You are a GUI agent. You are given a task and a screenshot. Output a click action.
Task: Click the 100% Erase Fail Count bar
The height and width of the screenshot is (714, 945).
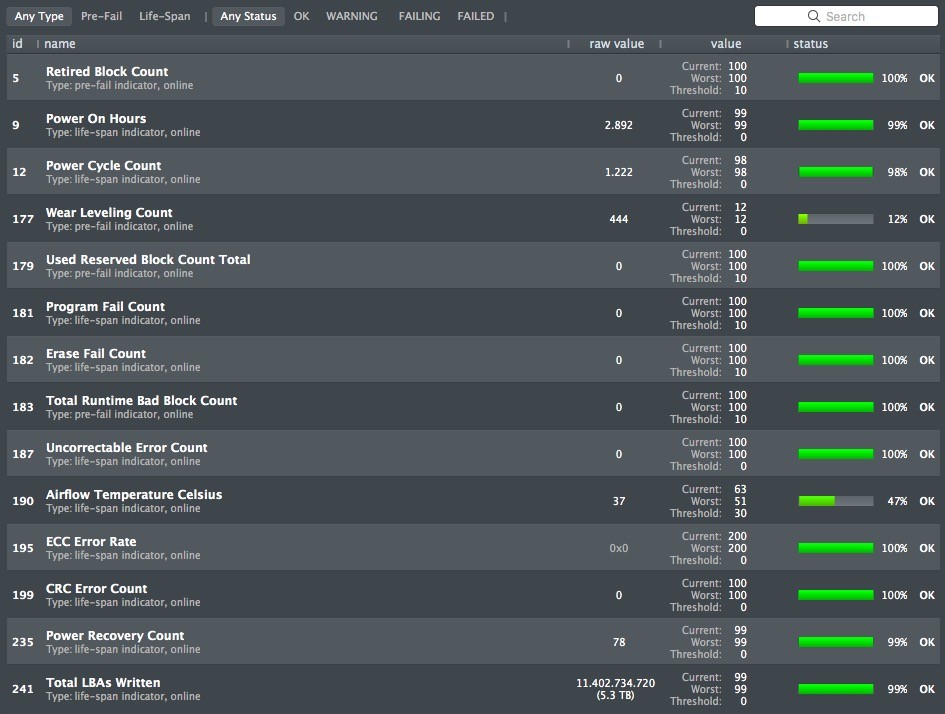tap(836, 360)
